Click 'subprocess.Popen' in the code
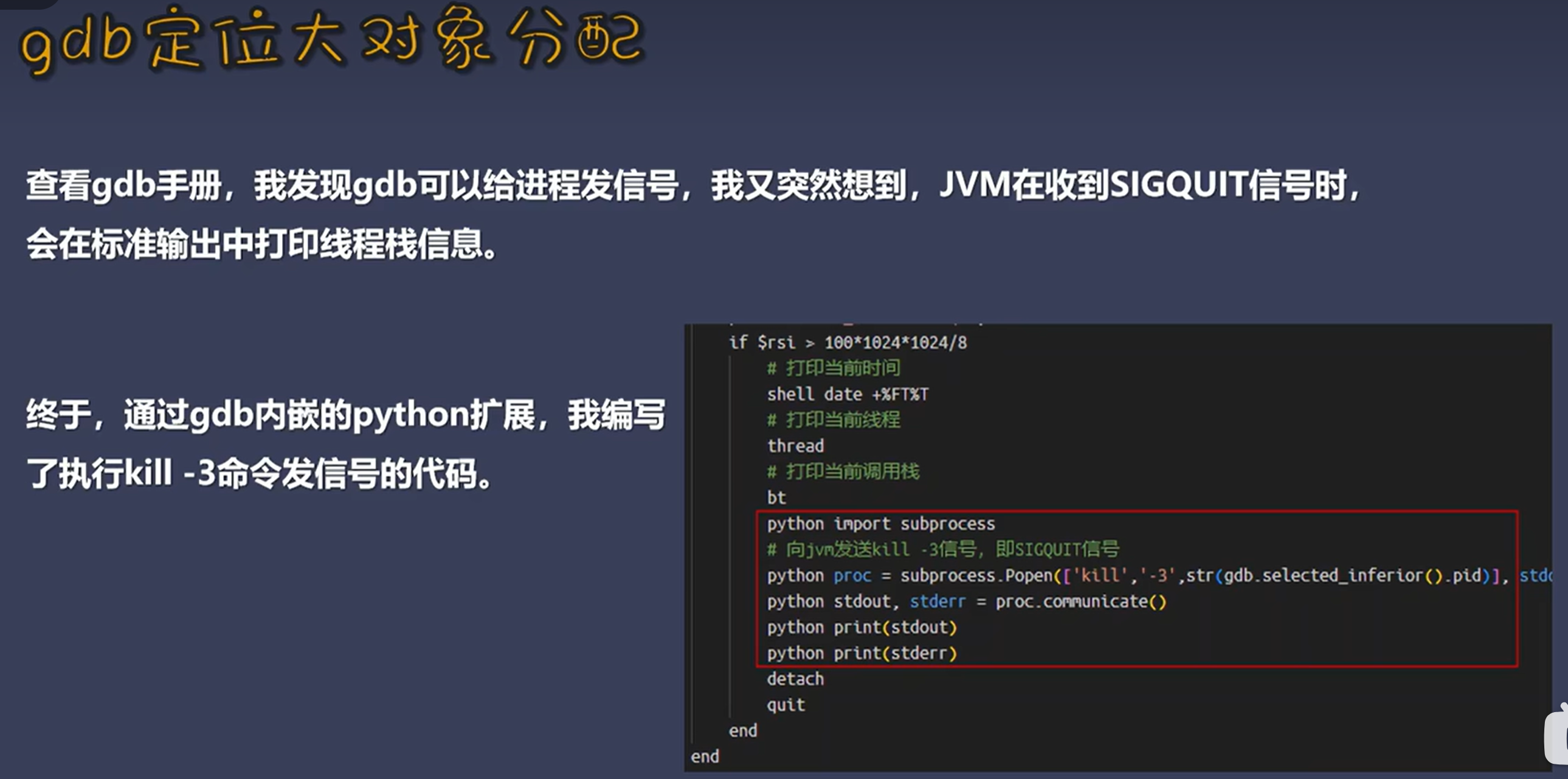 coord(978,576)
